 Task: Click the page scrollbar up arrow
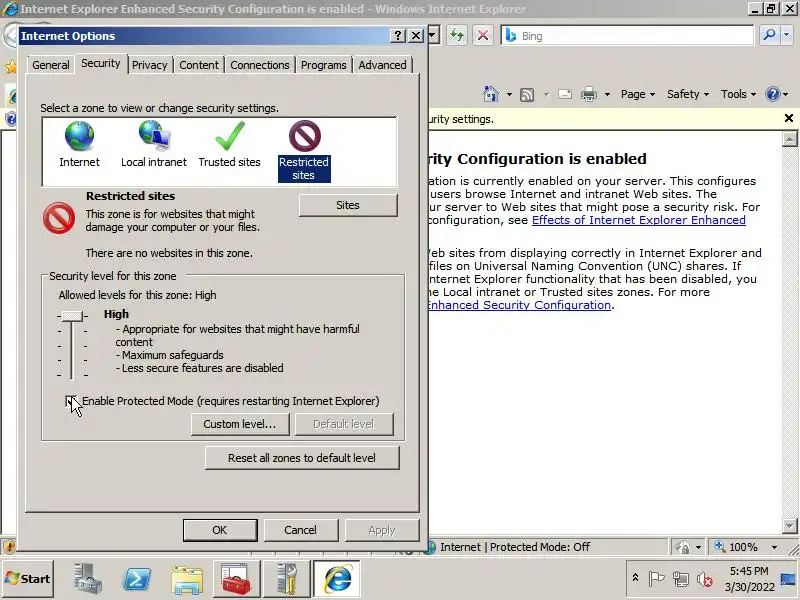pyautogui.click(x=789, y=139)
